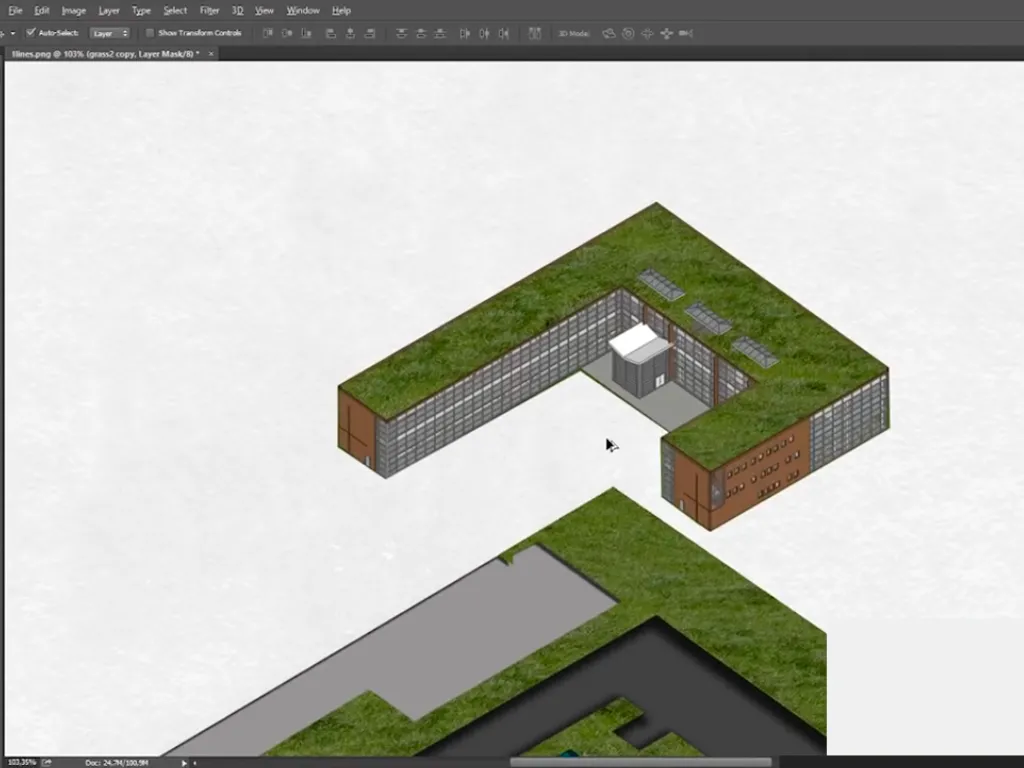Click the Align Right Edges icon

click(x=370, y=33)
